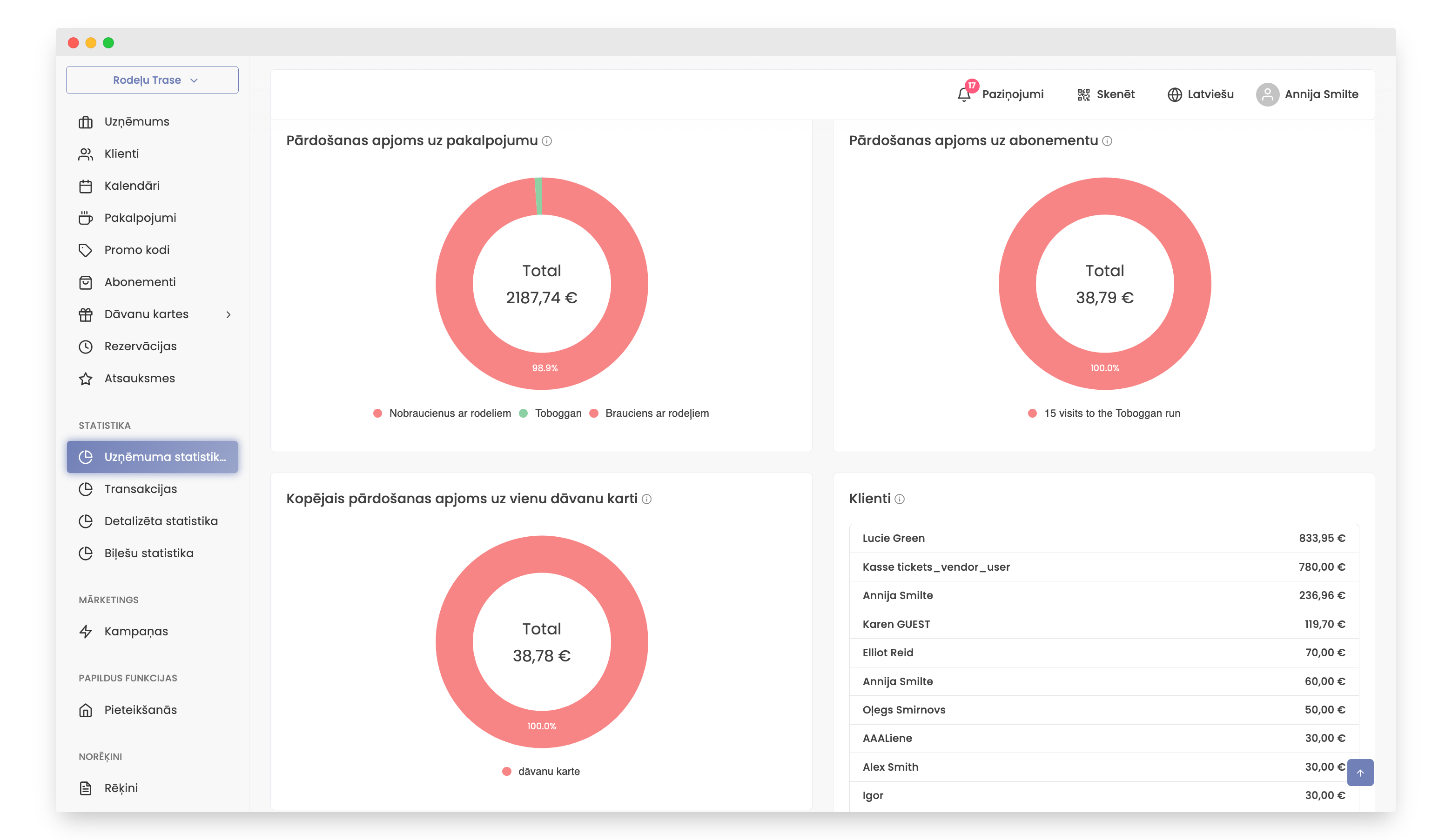Click the Annija Smilte user avatar
Viewport: 1452px width, 840px height.
(1267, 94)
